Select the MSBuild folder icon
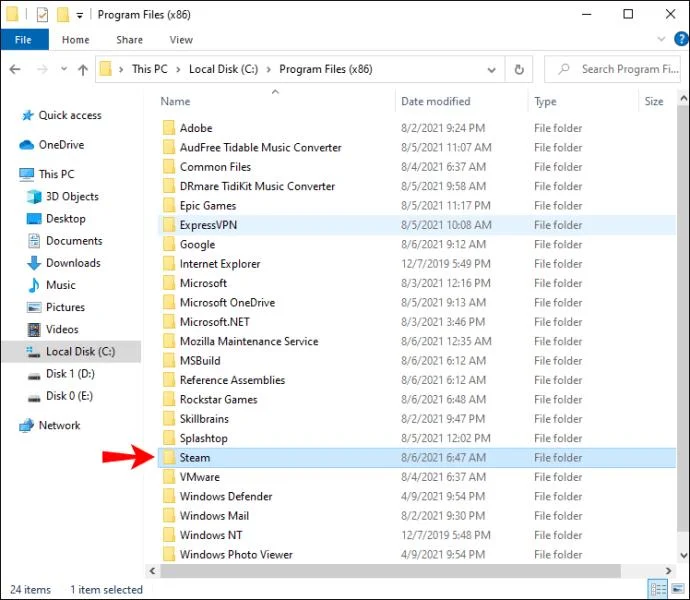Image resolution: width=690 pixels, height=600 pixels. click(169, 360)
